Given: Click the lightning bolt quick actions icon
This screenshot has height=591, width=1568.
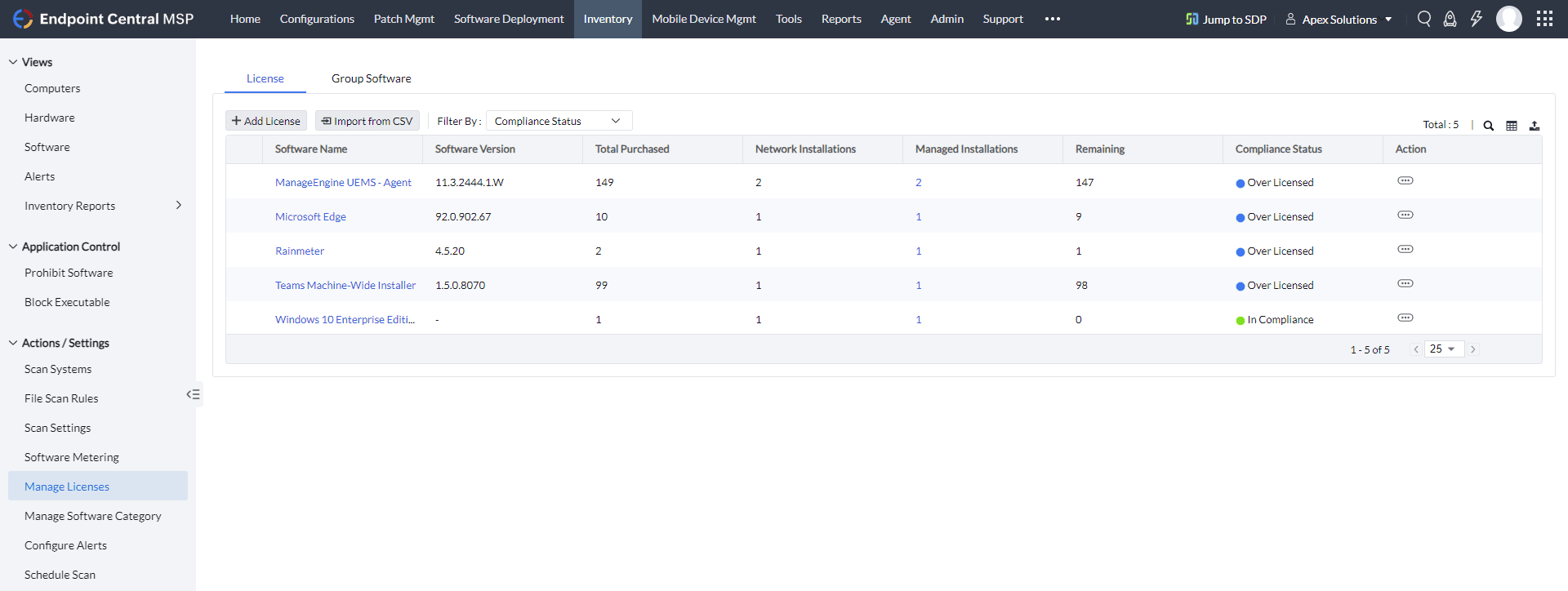Looking at the screenshot, I should pos(1476,19).
